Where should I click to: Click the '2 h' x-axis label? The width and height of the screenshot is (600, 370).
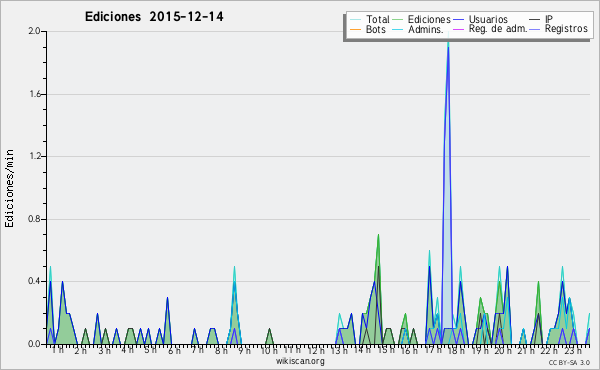(80, 351)
